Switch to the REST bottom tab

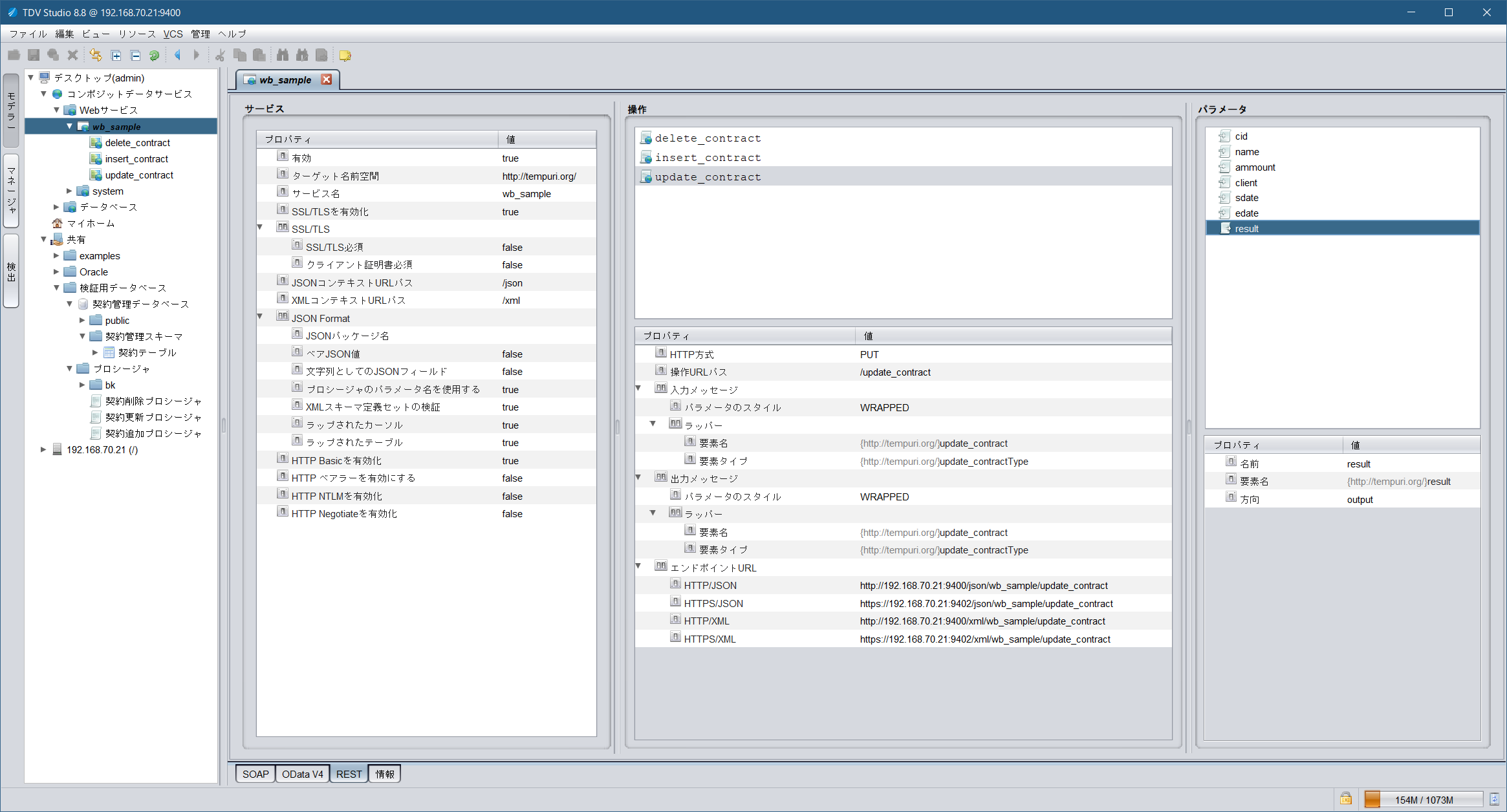[x=349, y=774]
